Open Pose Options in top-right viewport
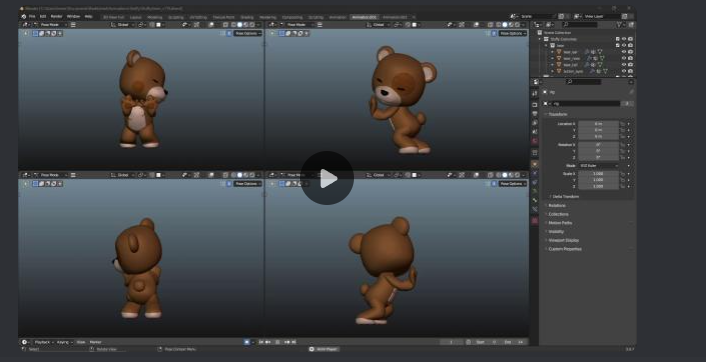 point(512,33)
